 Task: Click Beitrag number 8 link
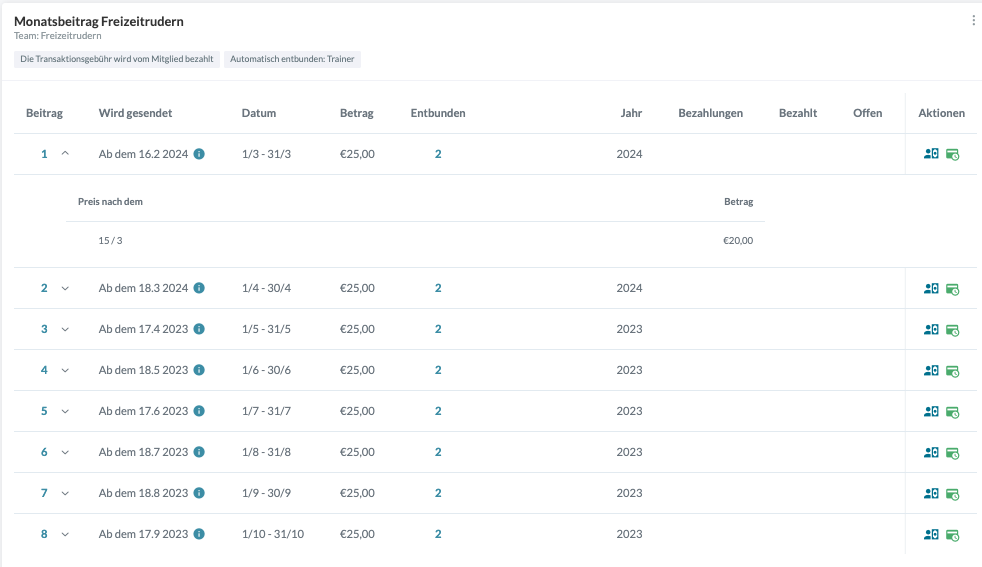[44, 534]
